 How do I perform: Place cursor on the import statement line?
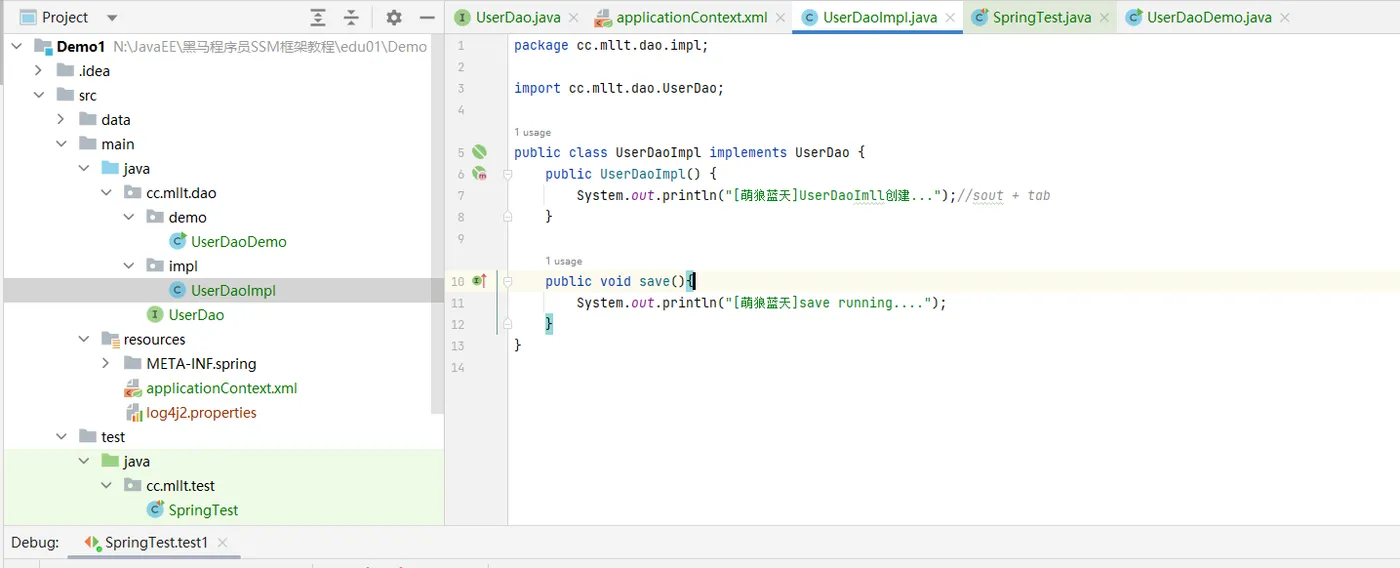pos(618,88)
